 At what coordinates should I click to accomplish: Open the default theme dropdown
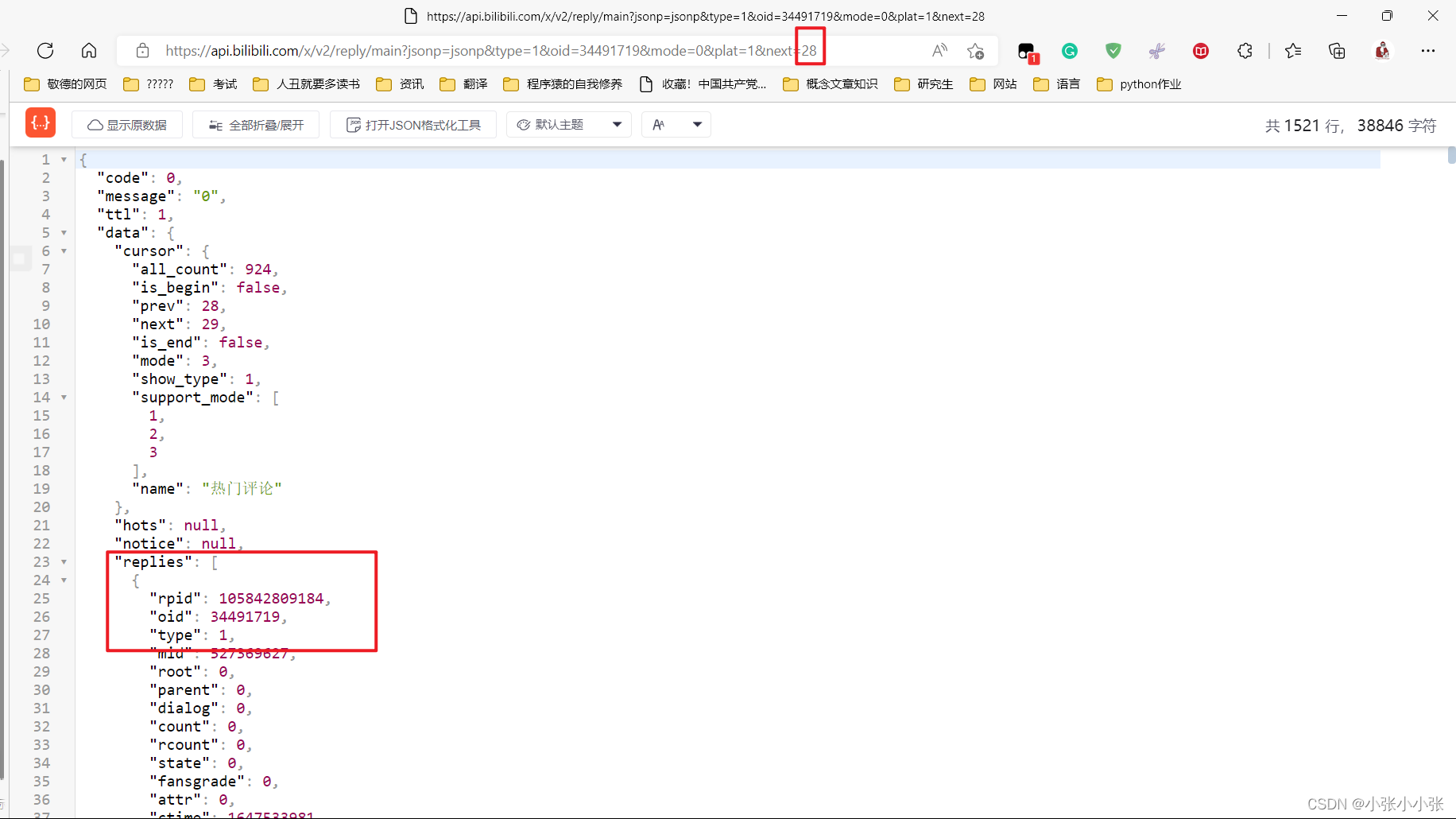(x=569, y=125)
